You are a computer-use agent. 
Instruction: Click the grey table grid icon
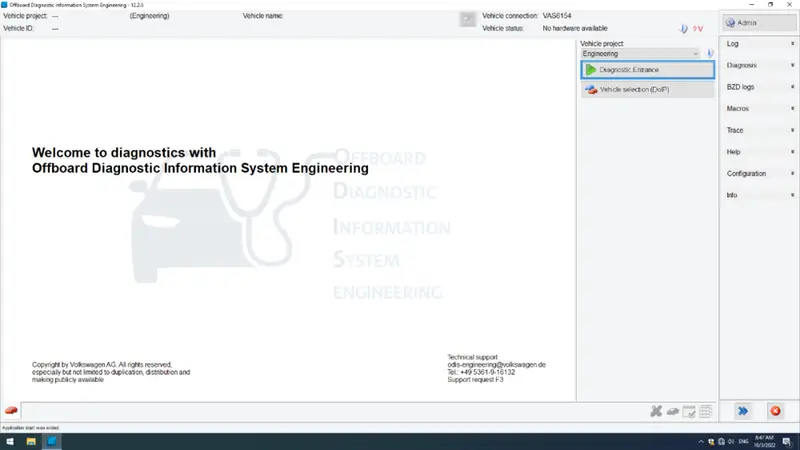click(706, 411)
